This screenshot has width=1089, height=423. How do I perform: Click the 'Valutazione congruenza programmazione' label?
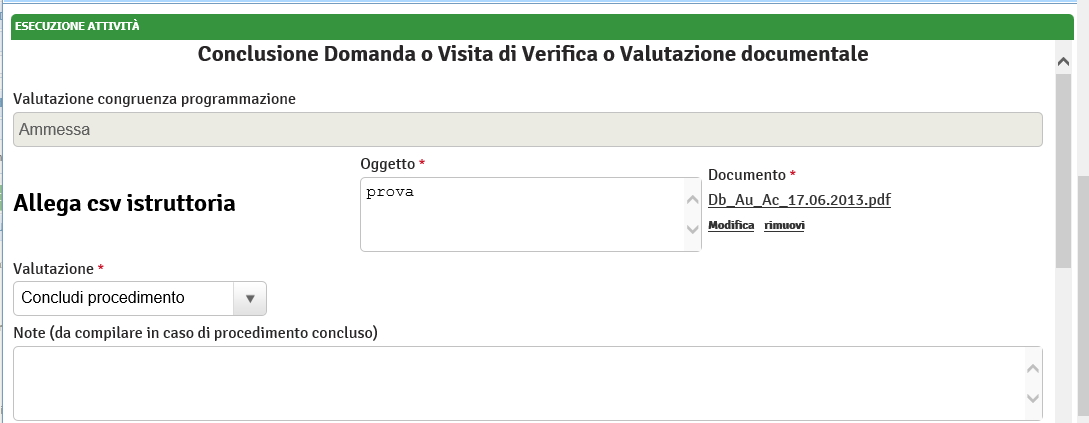coord(154,99)
